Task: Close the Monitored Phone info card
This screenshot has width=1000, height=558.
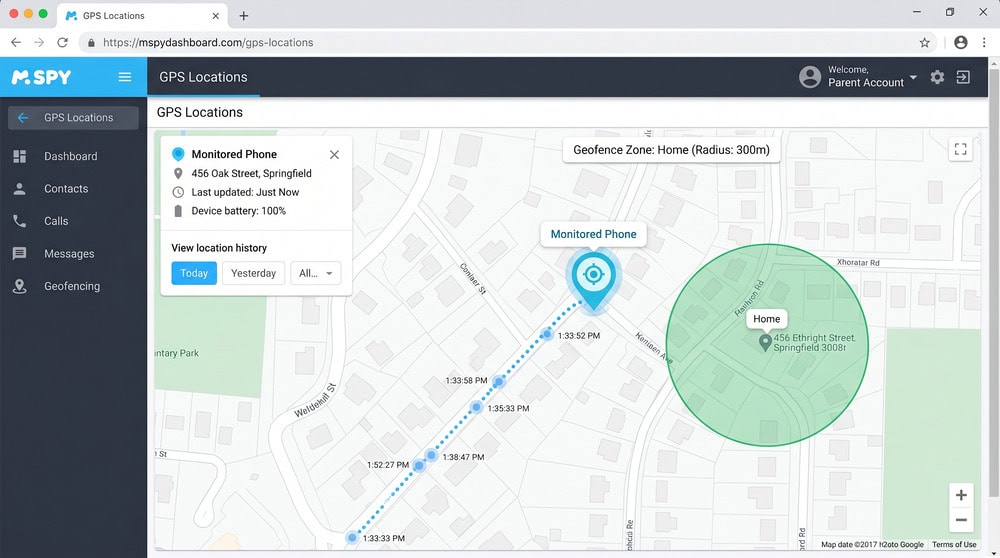Action: point(334,154)
